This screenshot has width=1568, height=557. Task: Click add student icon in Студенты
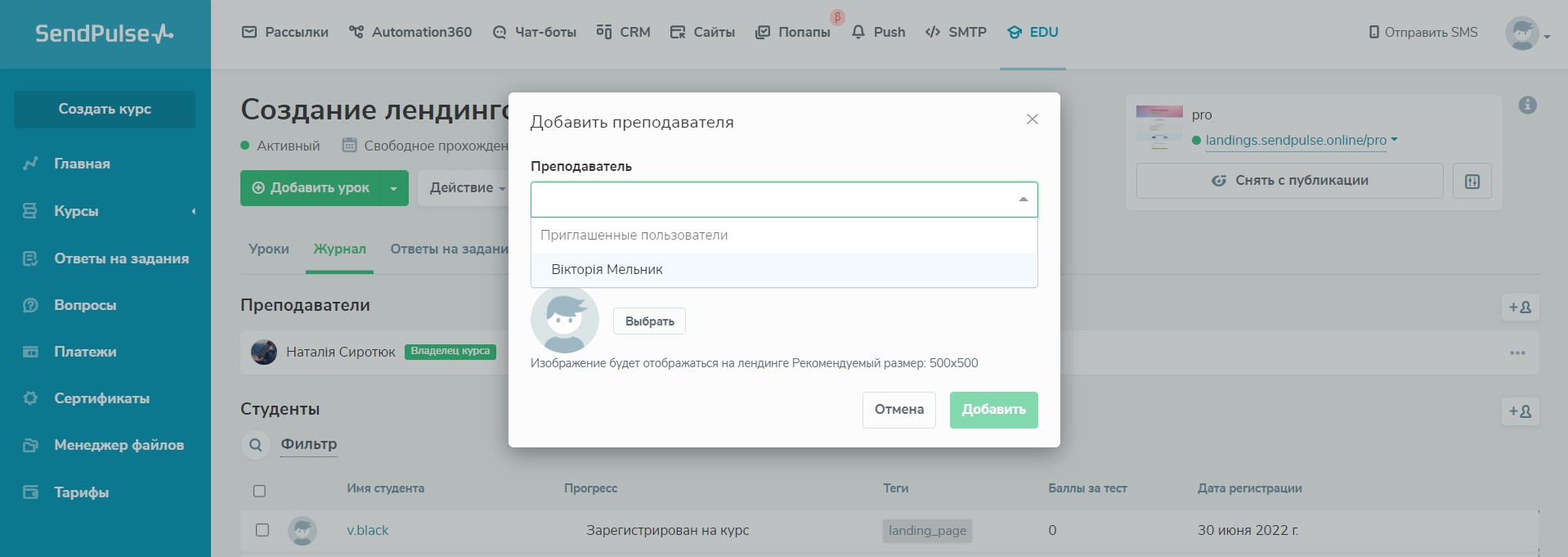1521,411
